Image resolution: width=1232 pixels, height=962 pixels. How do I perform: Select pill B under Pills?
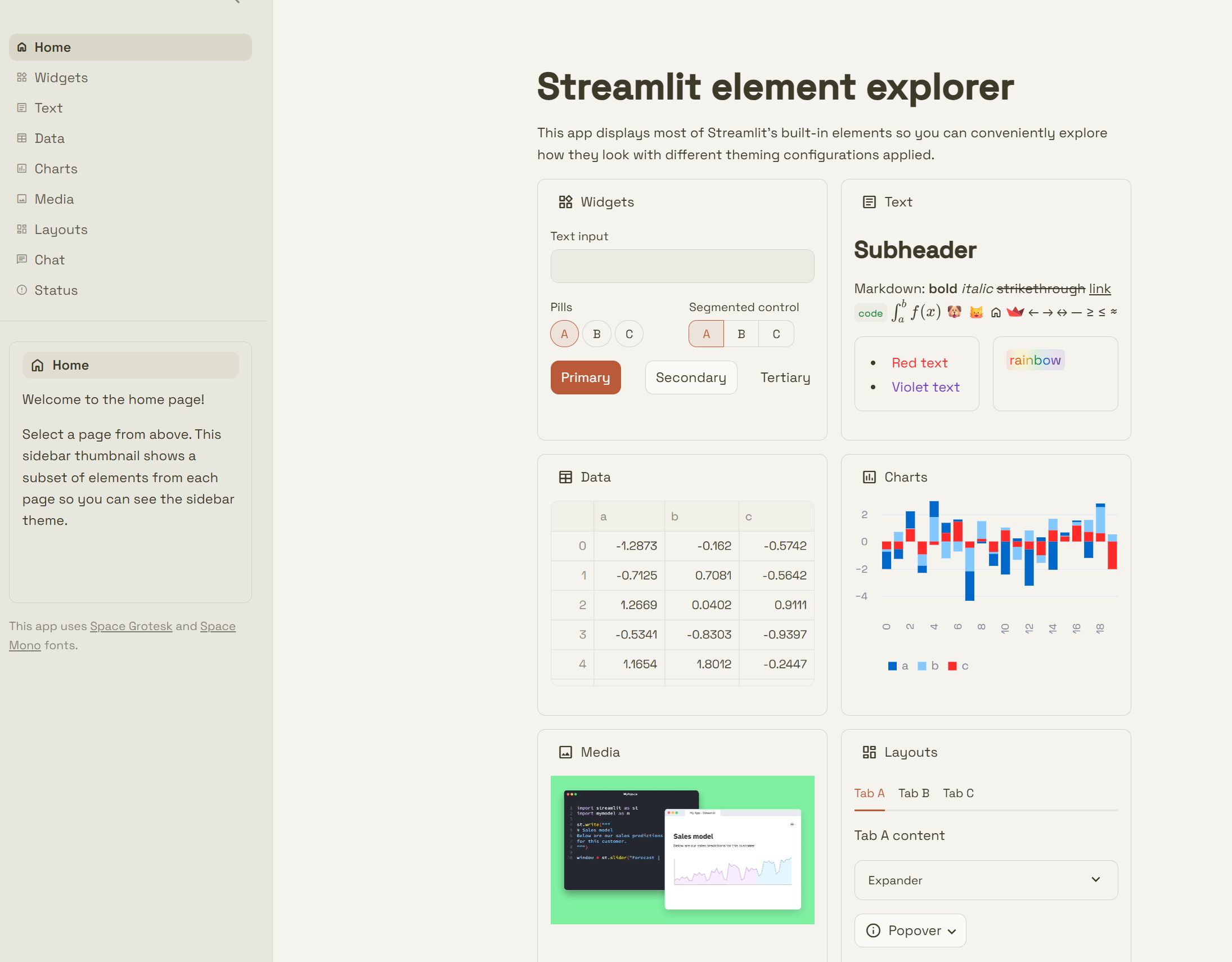click(x=596, y=334)
